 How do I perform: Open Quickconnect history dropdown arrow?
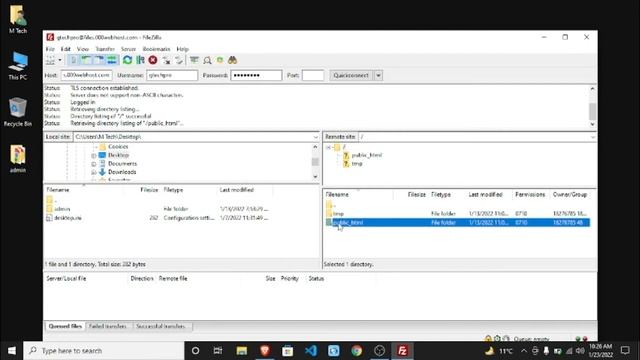click(x=378, y=76)
